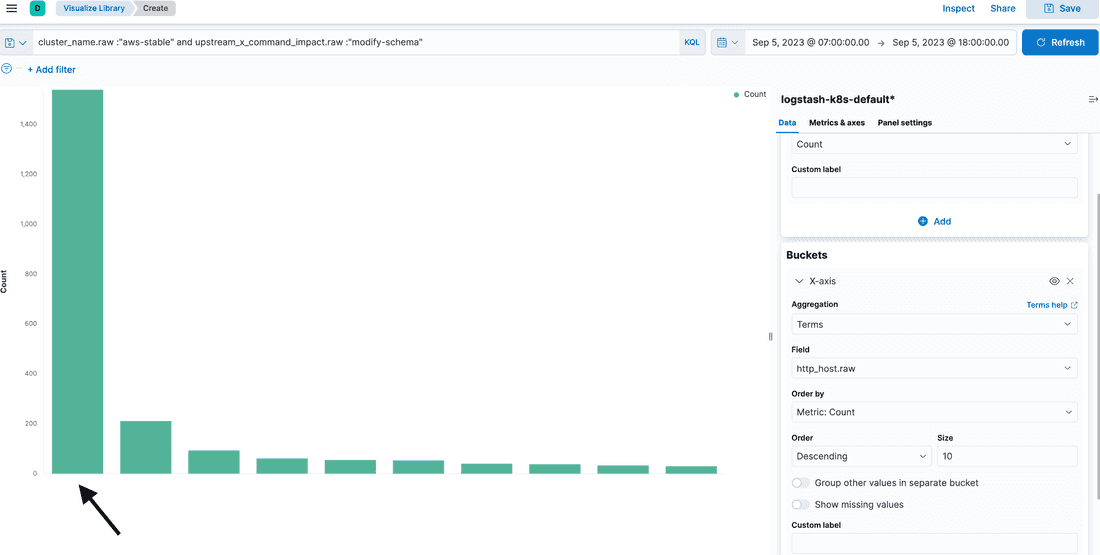Open the Field http_host.raw dropdown
Viewport: 1100px width, 555px height.
click(x=933, y=368)
